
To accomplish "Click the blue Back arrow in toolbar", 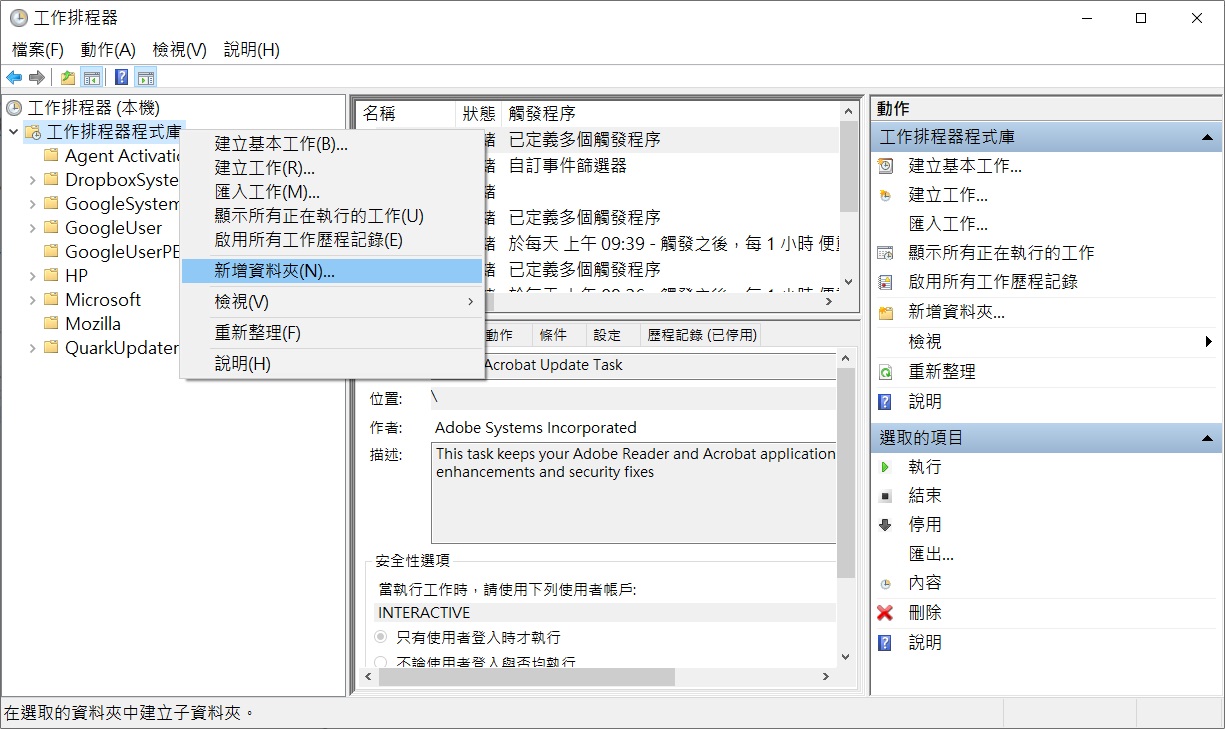I will (x=14, y=77).
